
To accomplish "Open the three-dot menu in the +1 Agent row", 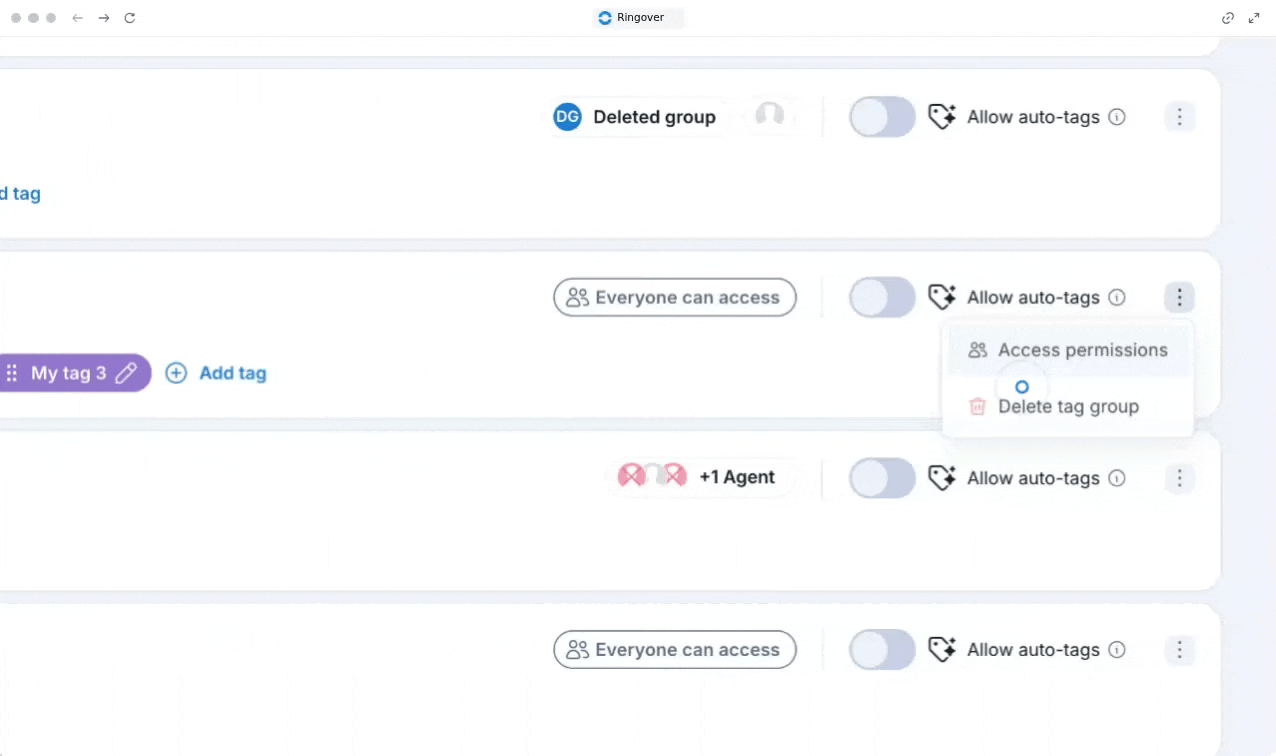I will point(1179,478).
